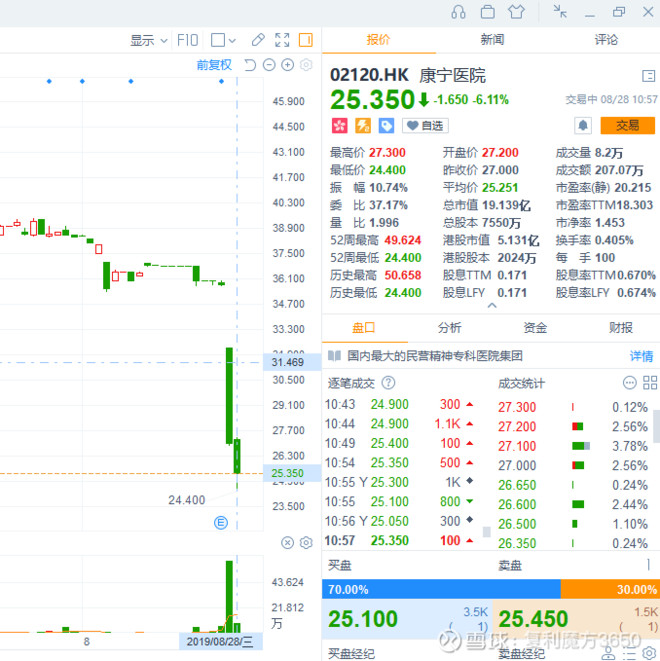The image size is (660, 661).
Task: Click the orange 交易 button
Action: coord(627,126)
